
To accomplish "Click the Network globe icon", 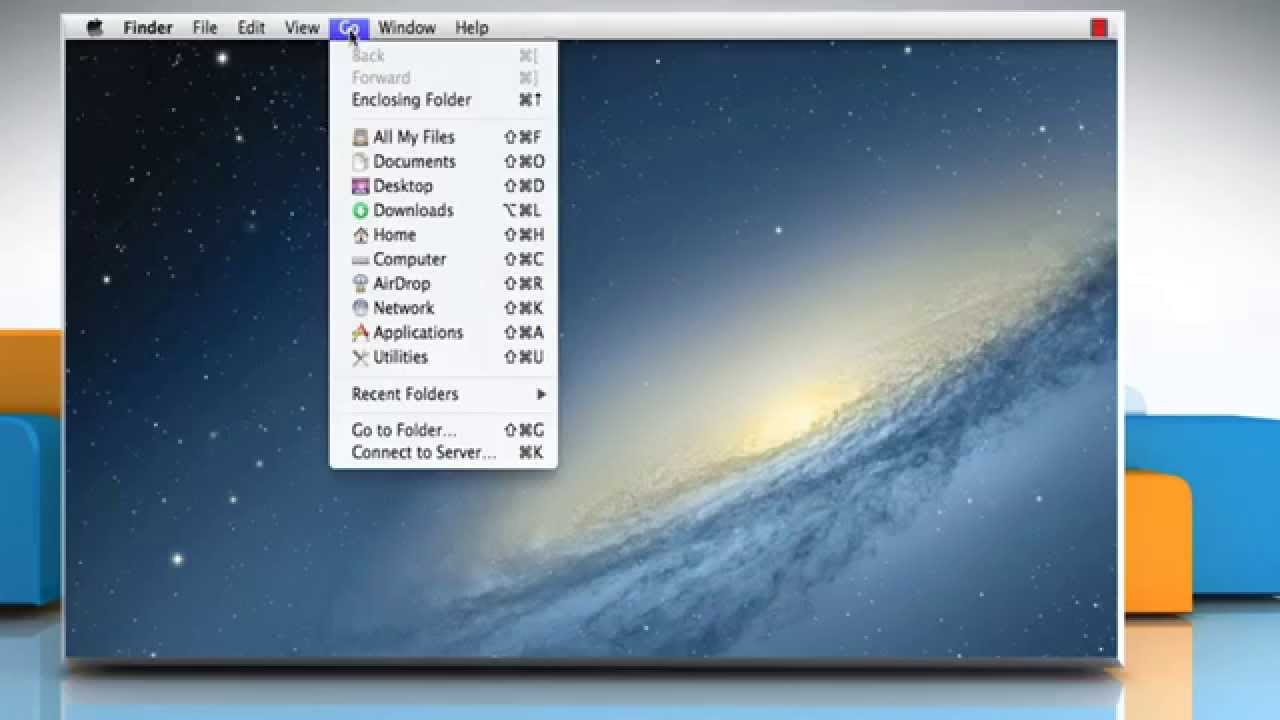I will (x=361, y=308).
